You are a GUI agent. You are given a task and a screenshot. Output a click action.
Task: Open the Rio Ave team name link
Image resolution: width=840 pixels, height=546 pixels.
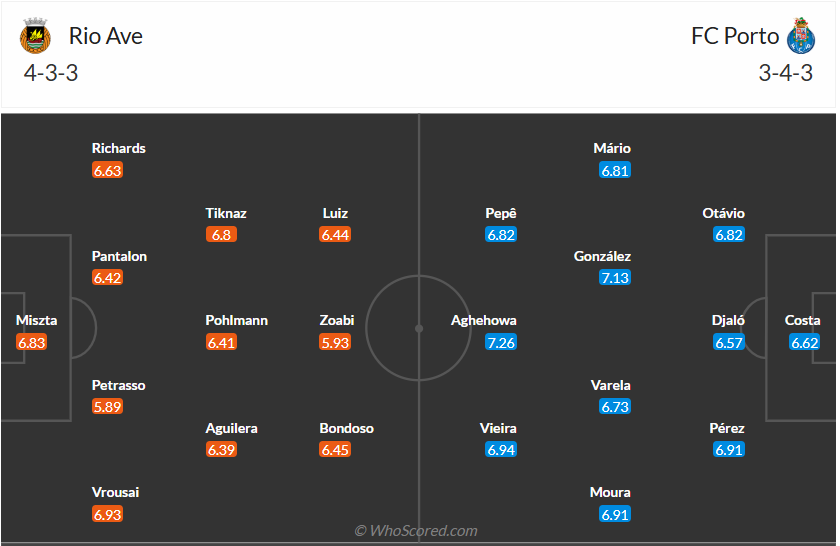pos(106,36)
